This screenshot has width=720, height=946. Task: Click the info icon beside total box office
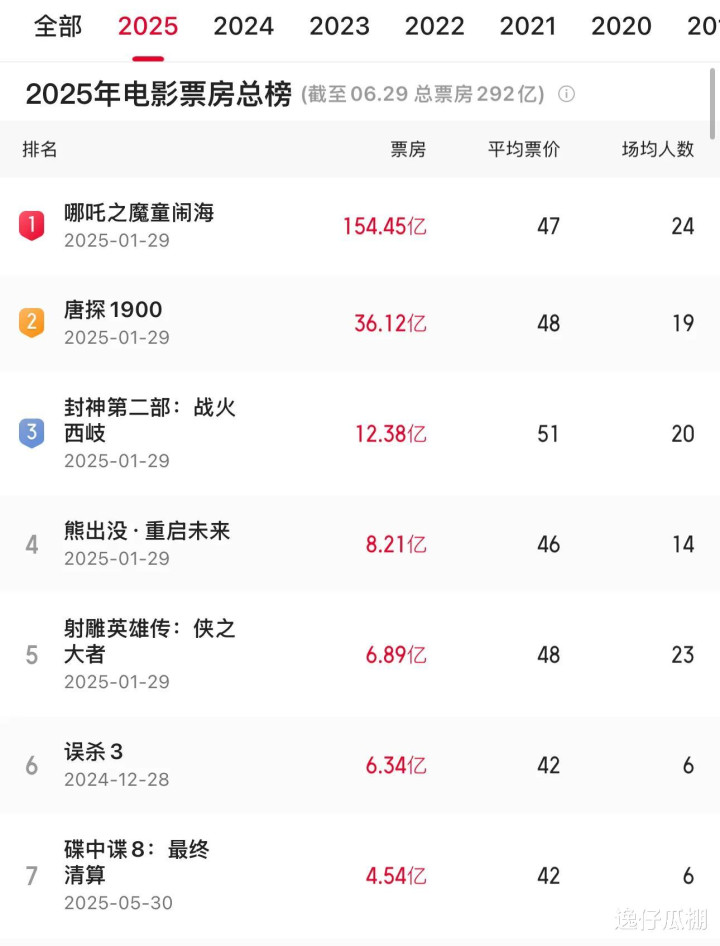click(x=566, y=94)
